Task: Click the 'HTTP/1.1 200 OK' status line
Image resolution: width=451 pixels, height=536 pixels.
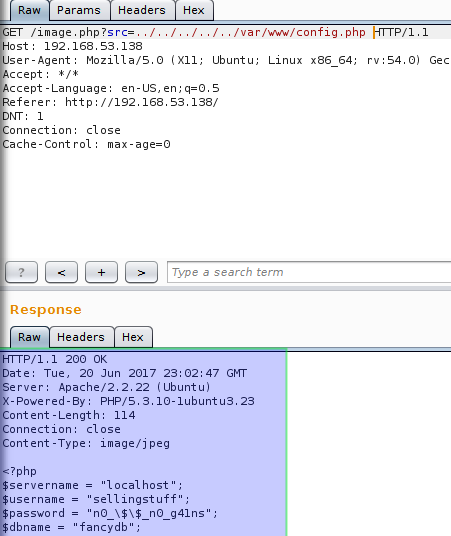Action: click(x=55, y=359)
